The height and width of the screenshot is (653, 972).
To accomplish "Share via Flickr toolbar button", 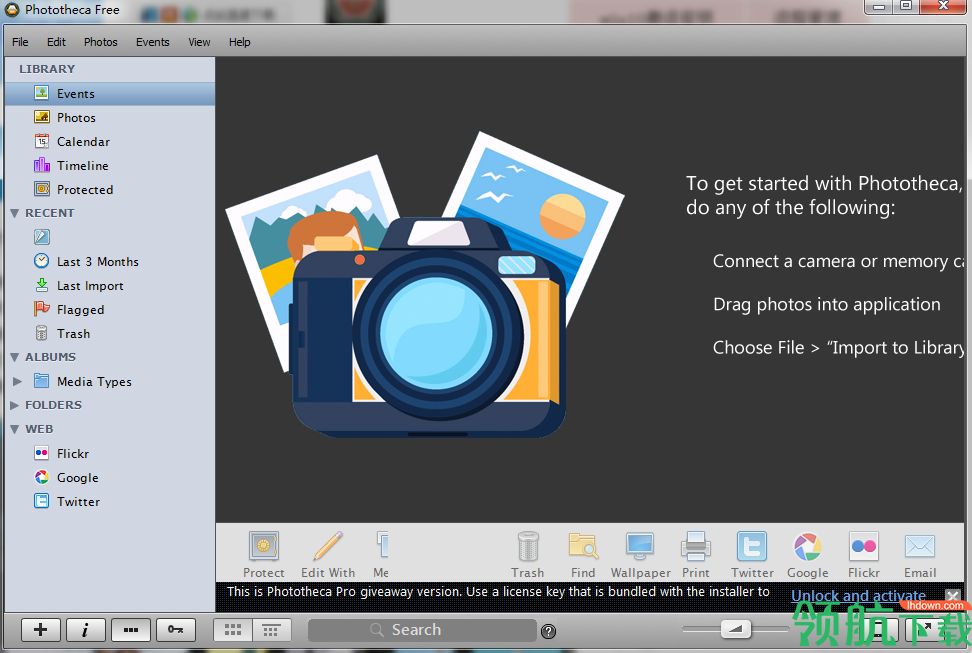I will pyautogui.click(x=864, y=554).
